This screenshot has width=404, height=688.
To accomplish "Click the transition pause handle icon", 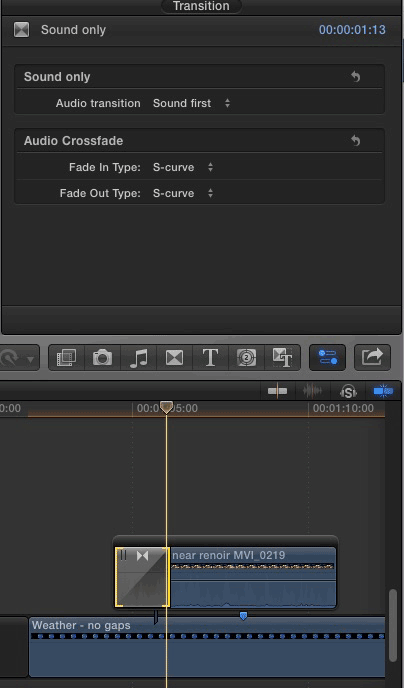I will [123, 555].
